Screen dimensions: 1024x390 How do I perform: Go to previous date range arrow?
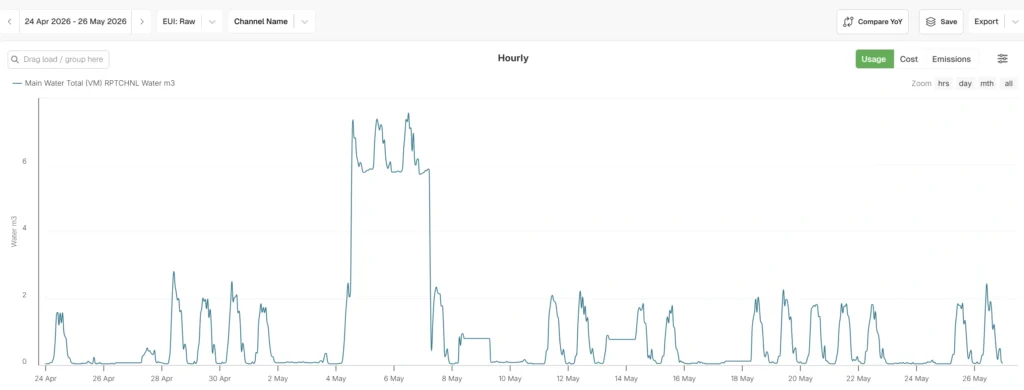[x=9, y=22]
